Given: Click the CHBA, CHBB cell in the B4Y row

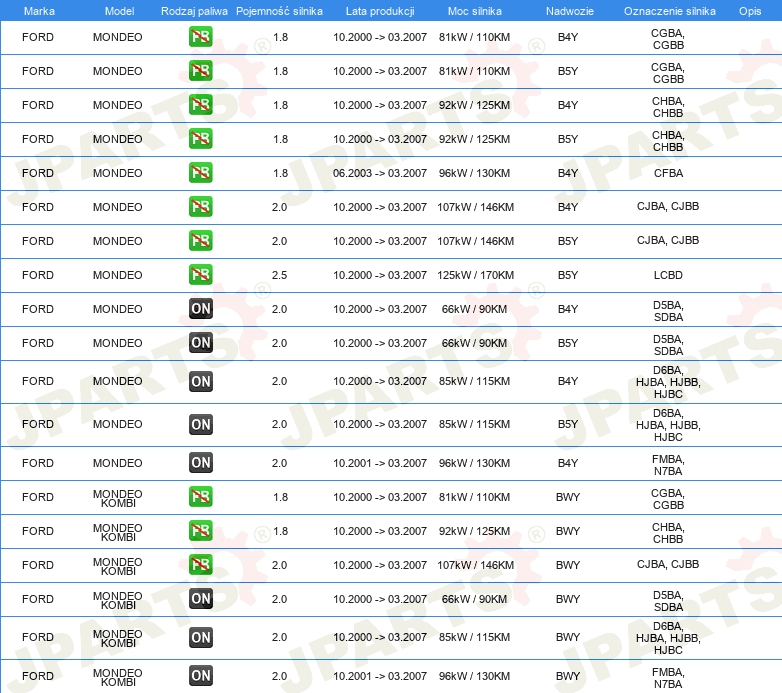Looking at the screenshot, I should tap(668, 107).
